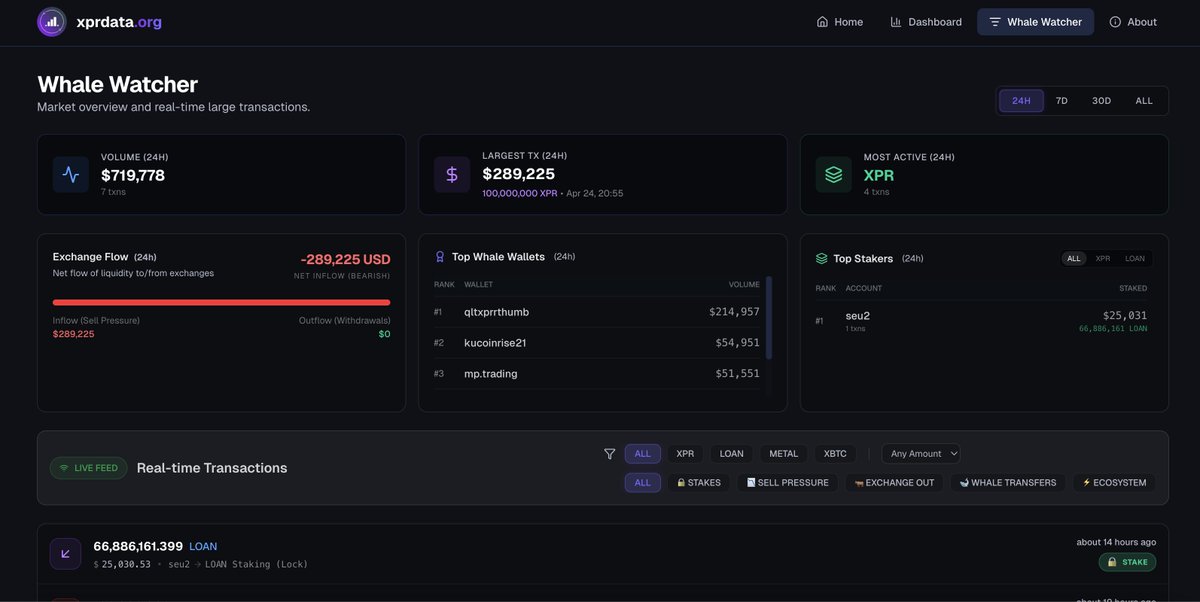Filter transactions by SELL PRESSURE
Screen dimensions: 1200x602
[788, 483]
